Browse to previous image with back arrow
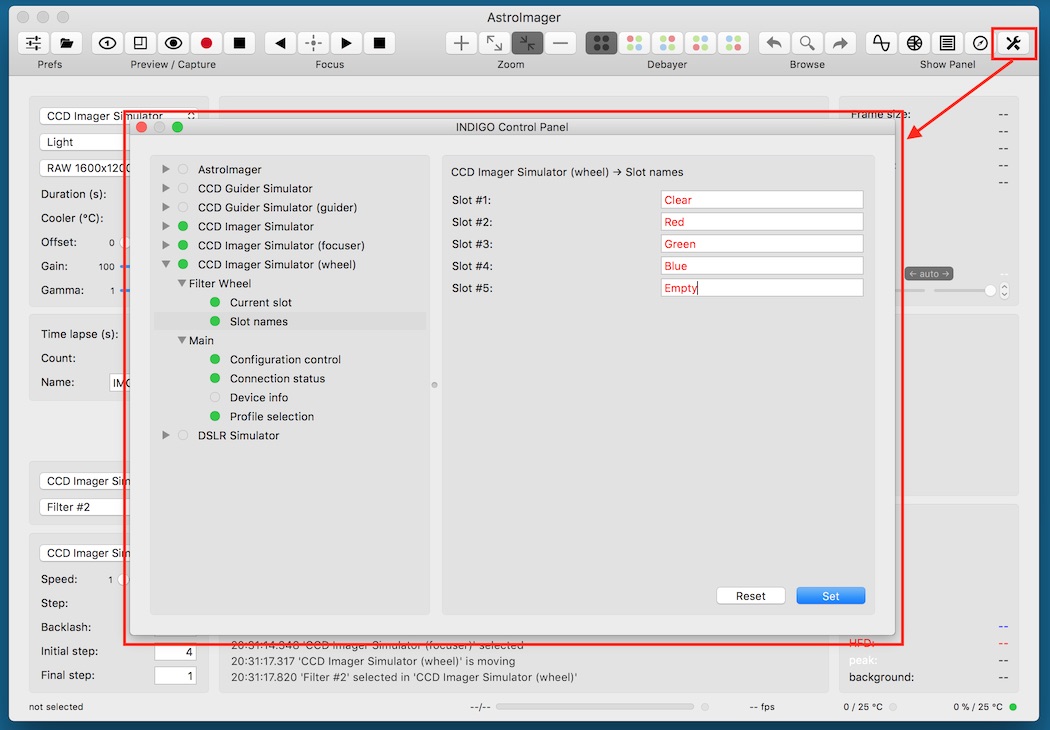 tap(774, 44)
